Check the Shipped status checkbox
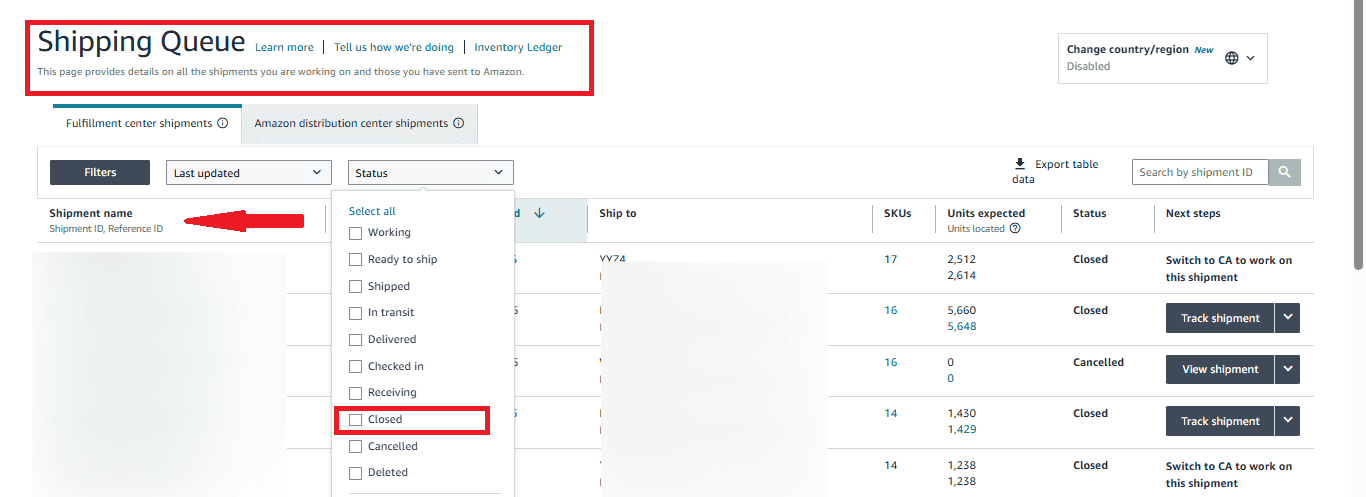This screenshot has width=1366, height=497. (355, 286)
